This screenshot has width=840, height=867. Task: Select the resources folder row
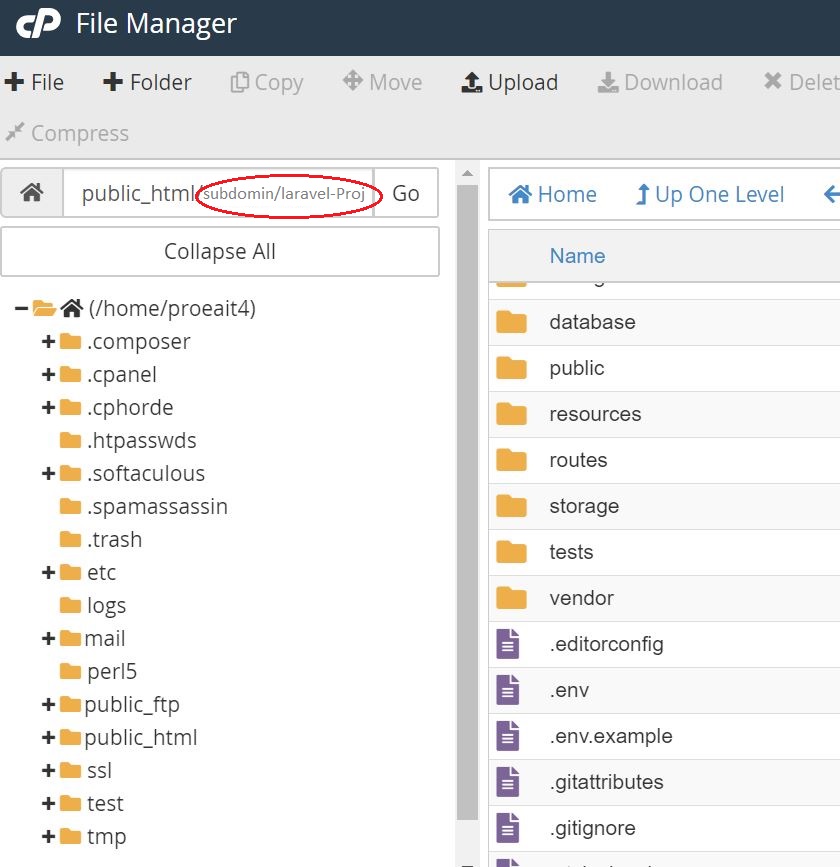(x=664, y=414)
